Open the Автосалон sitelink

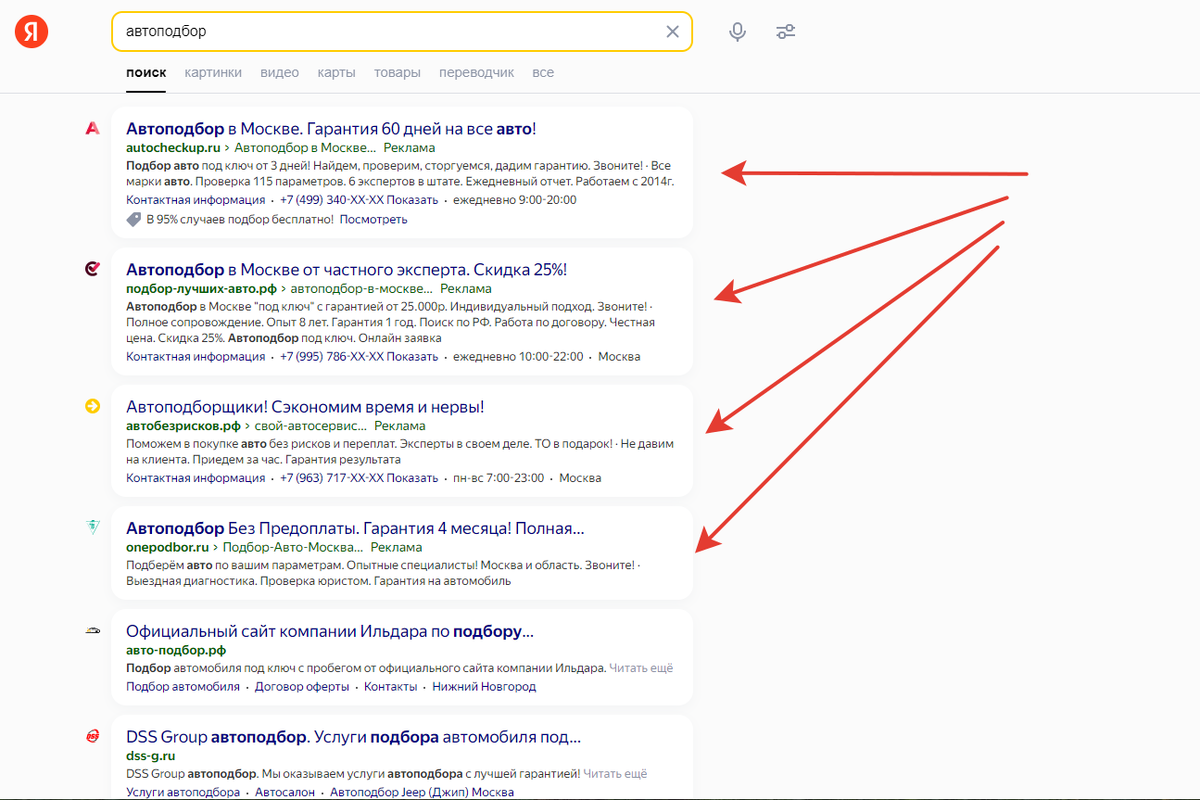click(285, 792)
